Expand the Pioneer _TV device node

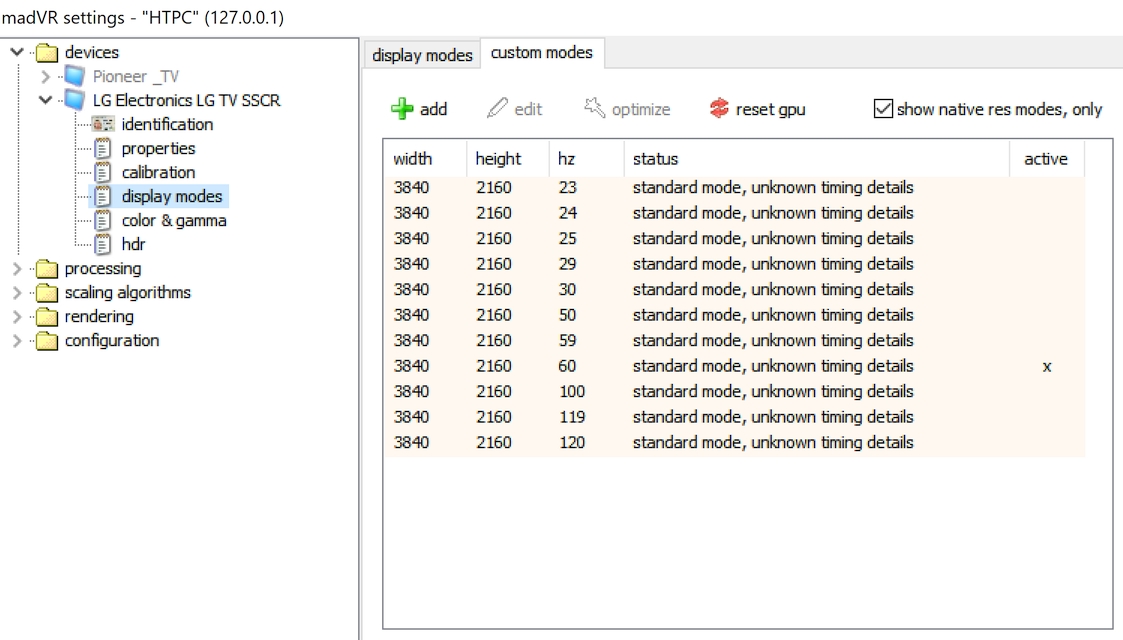(46, 77)
